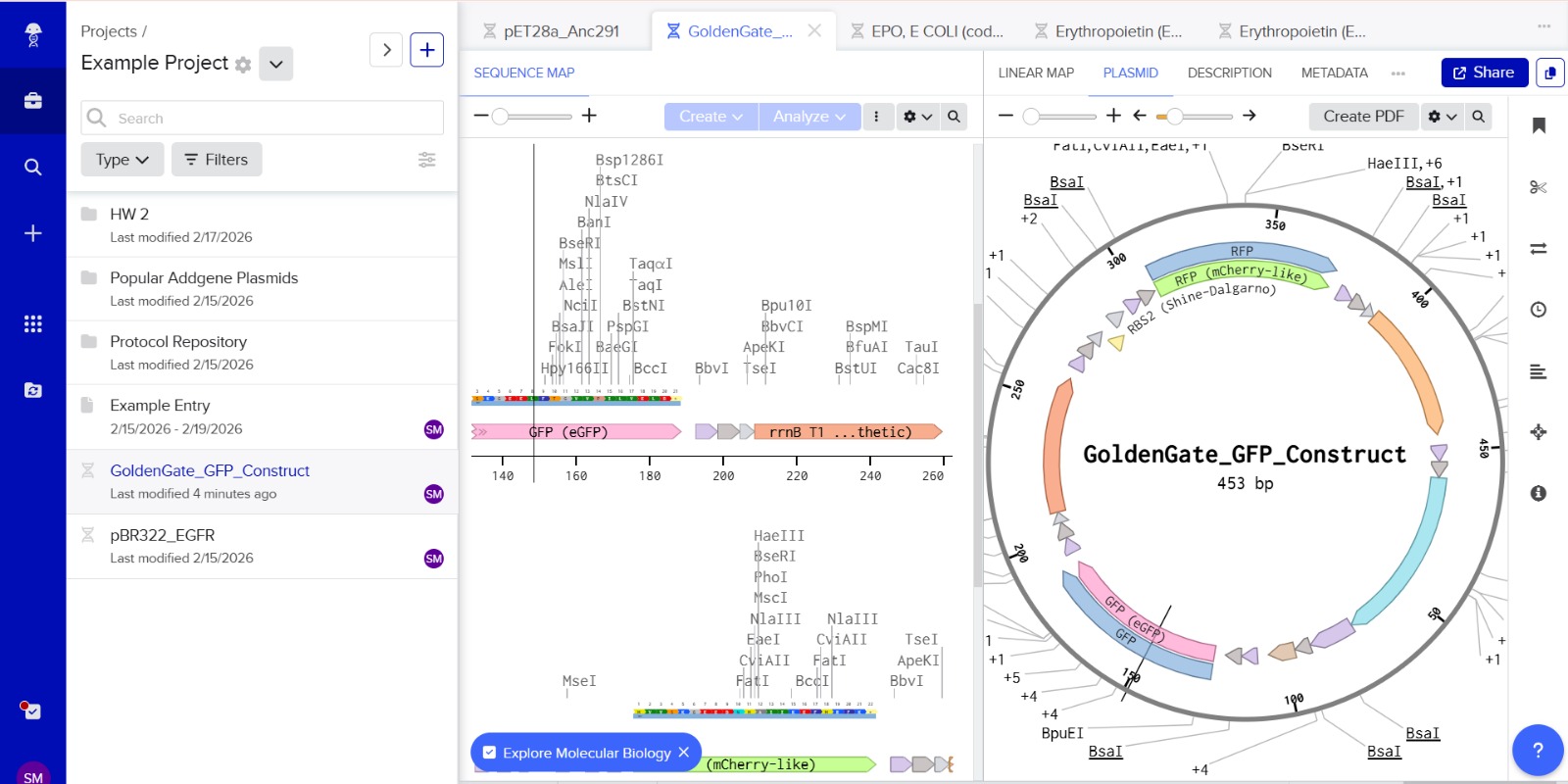Rotate plasmid using the right arrow icon
This screenshot has width=1568, height=784.
tap(1249, 116)
